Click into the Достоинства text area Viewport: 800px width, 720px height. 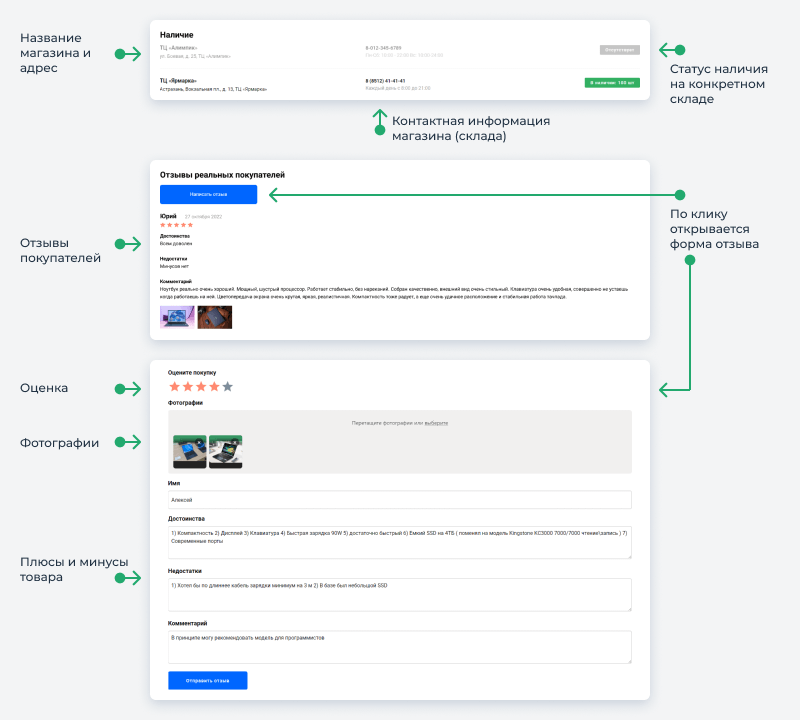399,542
